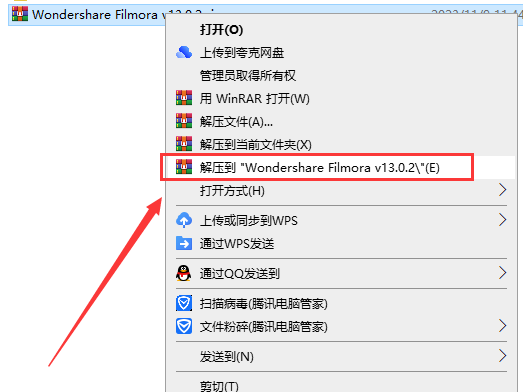Choose 管理员取得所有权 from the menu
The image size is (523, 392).
247,76
